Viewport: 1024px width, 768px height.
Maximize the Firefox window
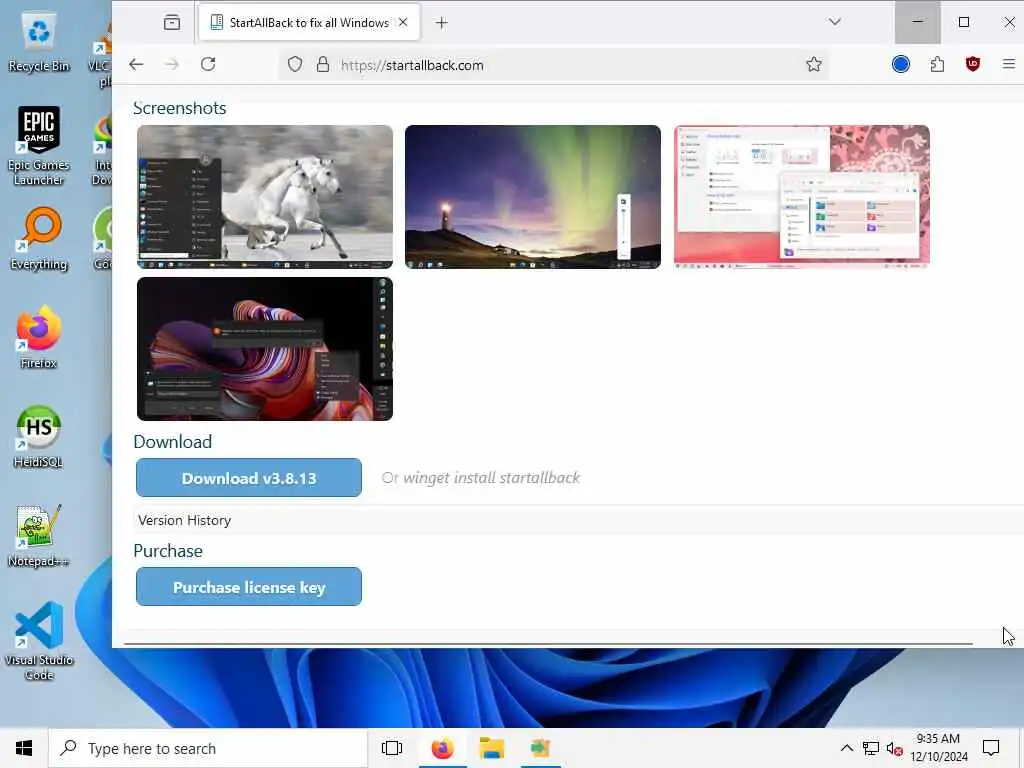[x=964, y=22]
